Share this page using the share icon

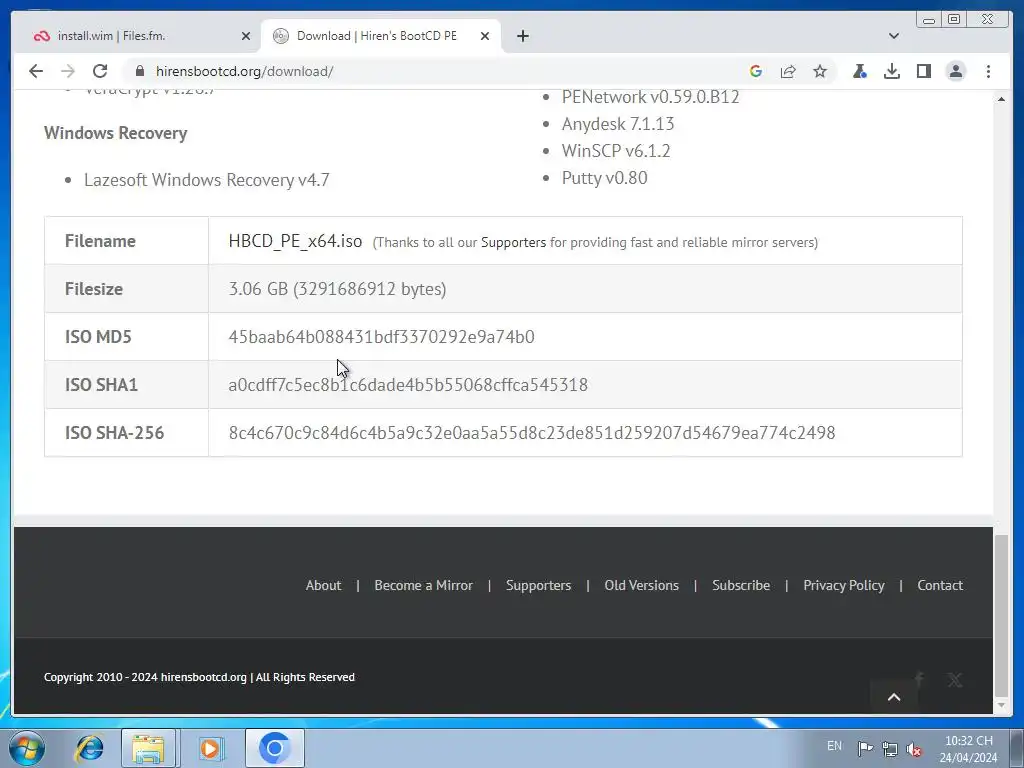tap(788, 71)
